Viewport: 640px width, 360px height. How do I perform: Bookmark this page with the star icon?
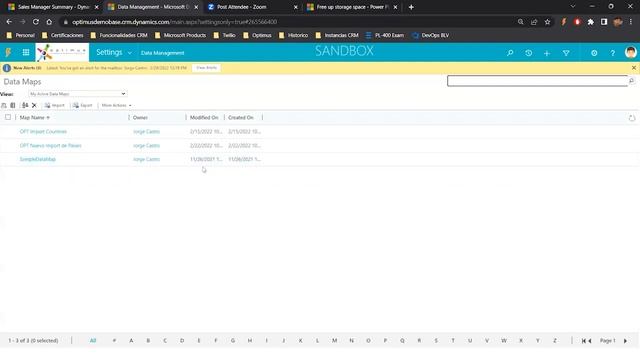pyautogui.click(x=547, y=22)
